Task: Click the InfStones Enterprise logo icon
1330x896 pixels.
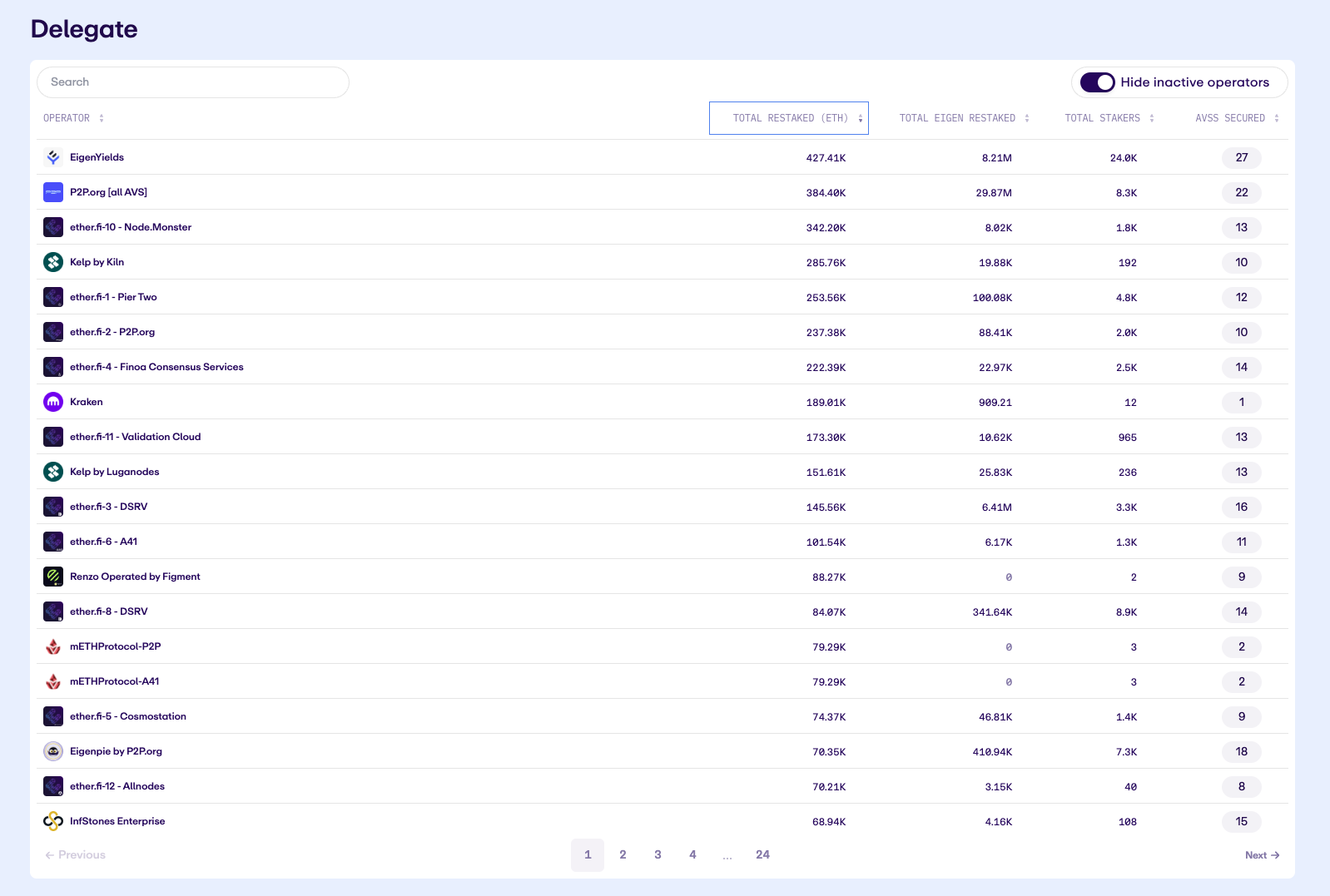Action: coord(53,821)
